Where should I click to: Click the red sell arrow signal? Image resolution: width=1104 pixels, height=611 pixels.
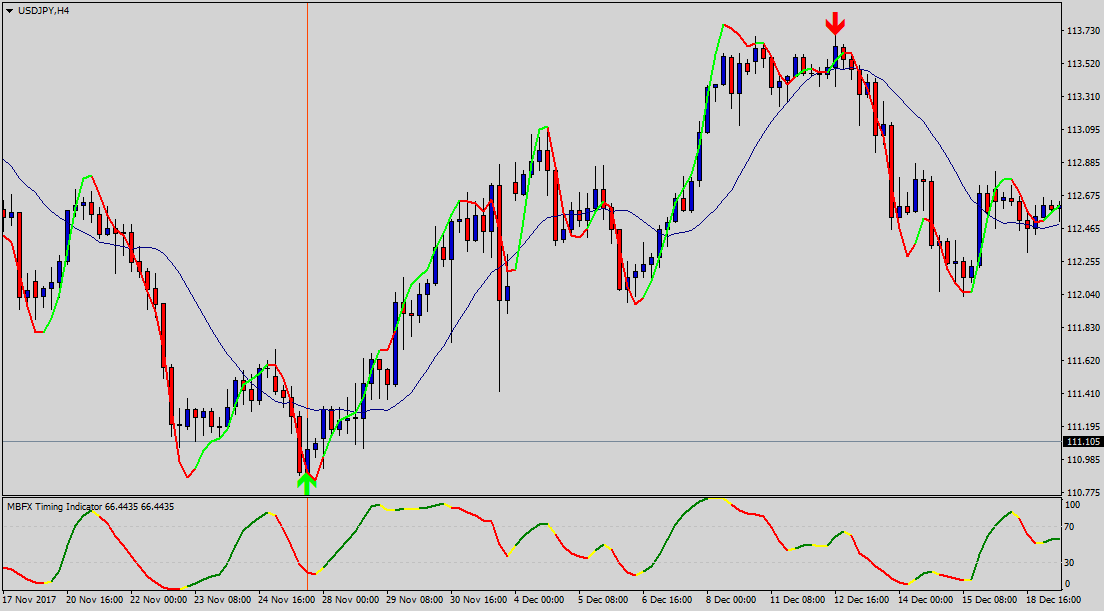(835, 24)
